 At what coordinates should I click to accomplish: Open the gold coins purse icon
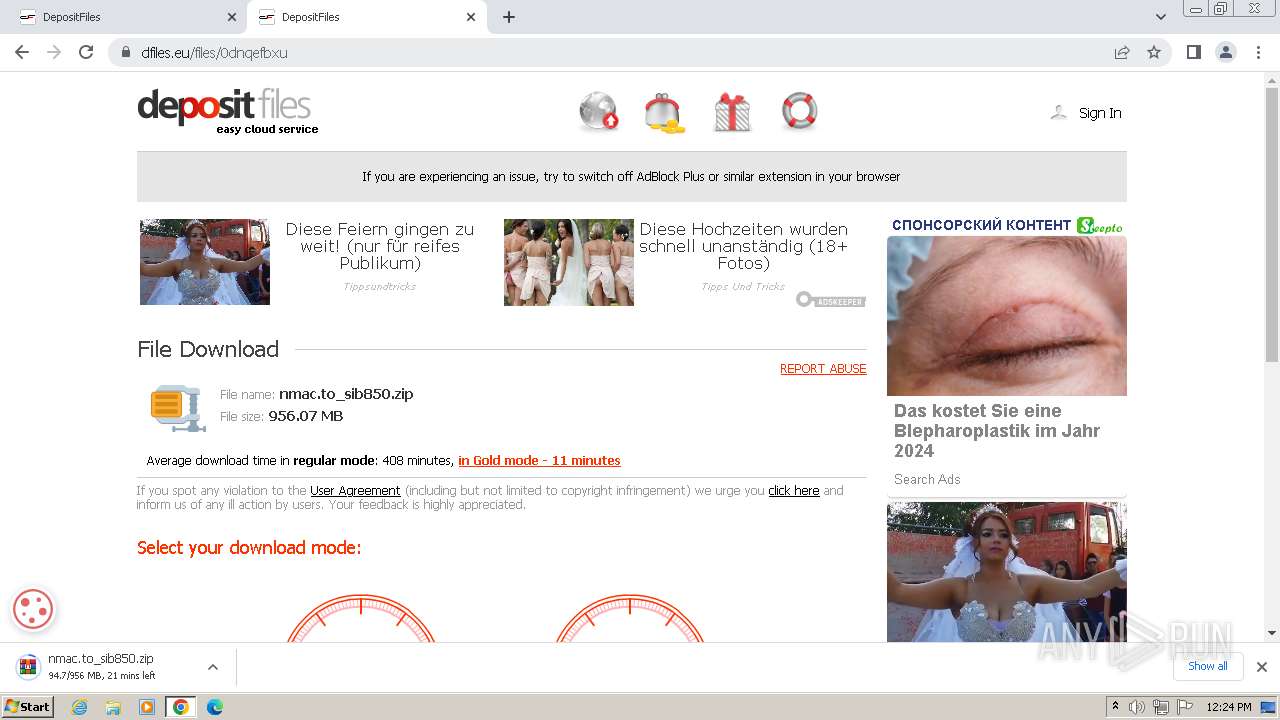tap(664, 113)
